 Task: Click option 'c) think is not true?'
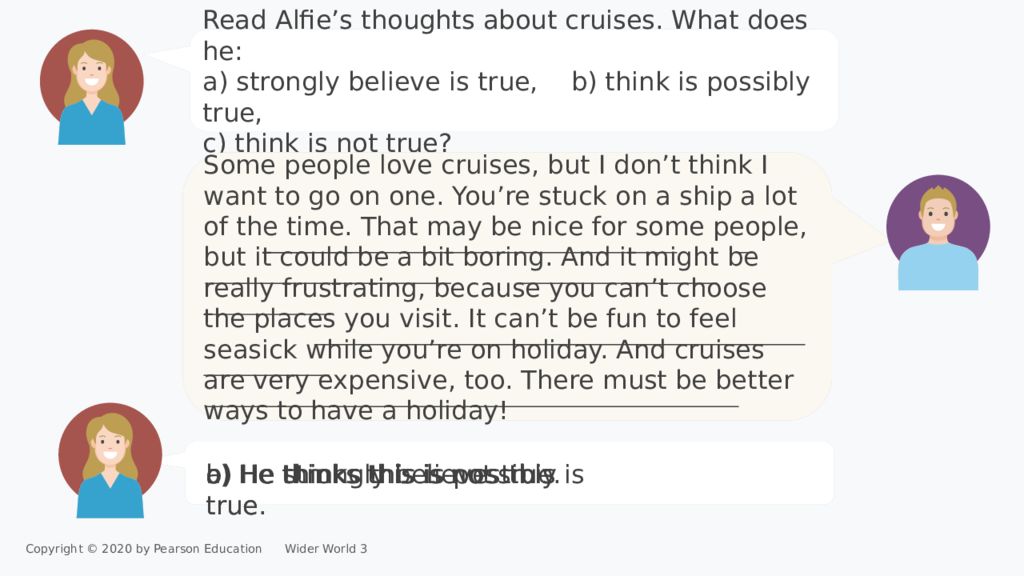pyautogui.click(x=327, y=142)
